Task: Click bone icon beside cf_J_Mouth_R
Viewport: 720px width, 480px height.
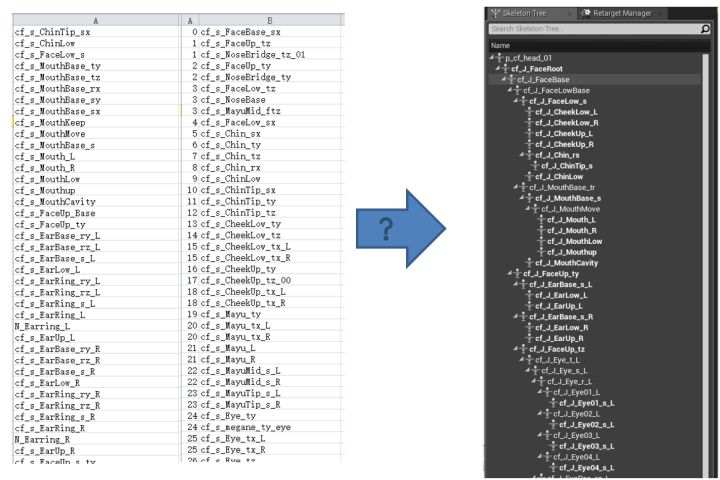Action: click(x=541, y=231)
